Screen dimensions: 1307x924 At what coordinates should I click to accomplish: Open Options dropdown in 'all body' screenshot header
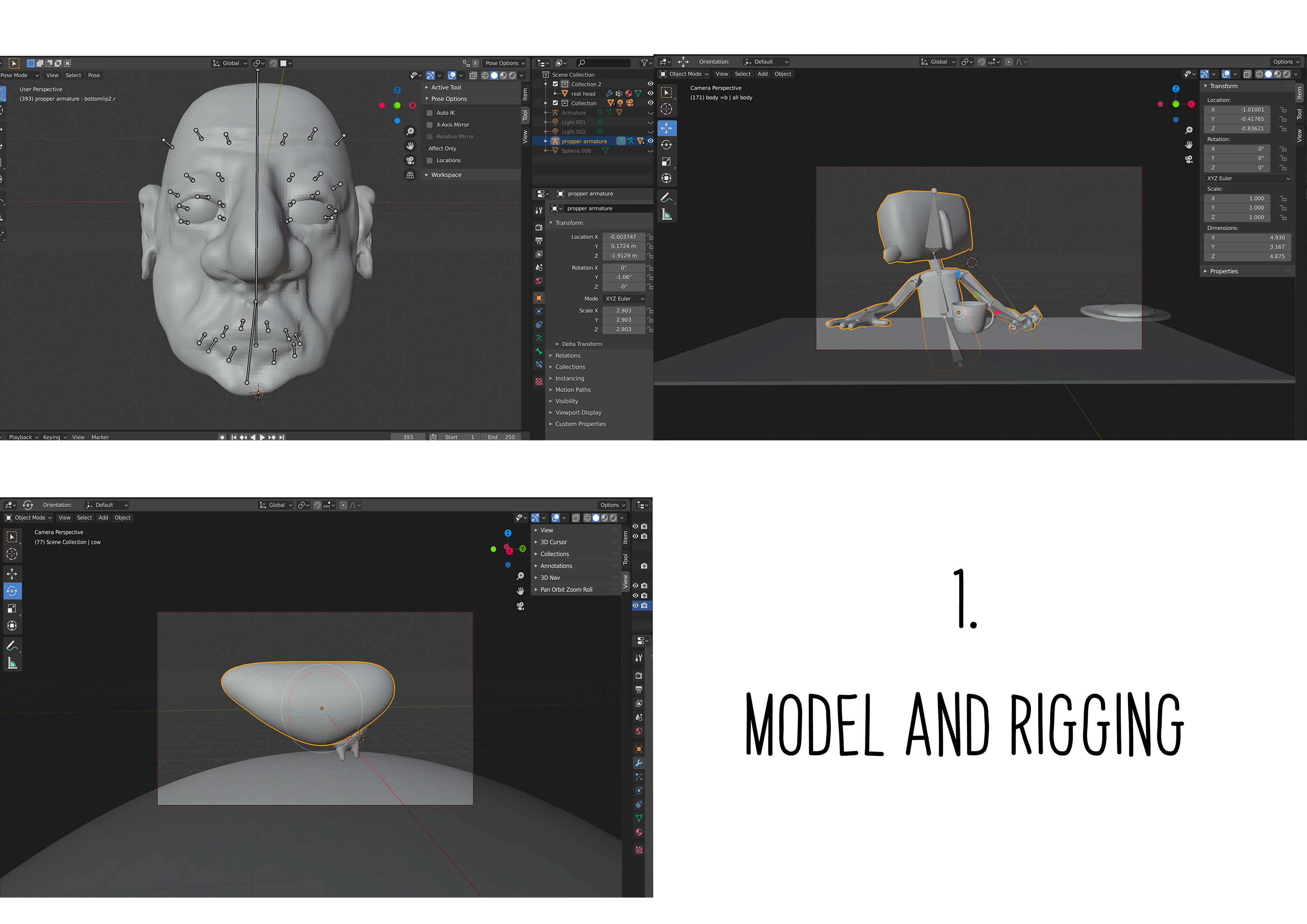point(1285,62)
